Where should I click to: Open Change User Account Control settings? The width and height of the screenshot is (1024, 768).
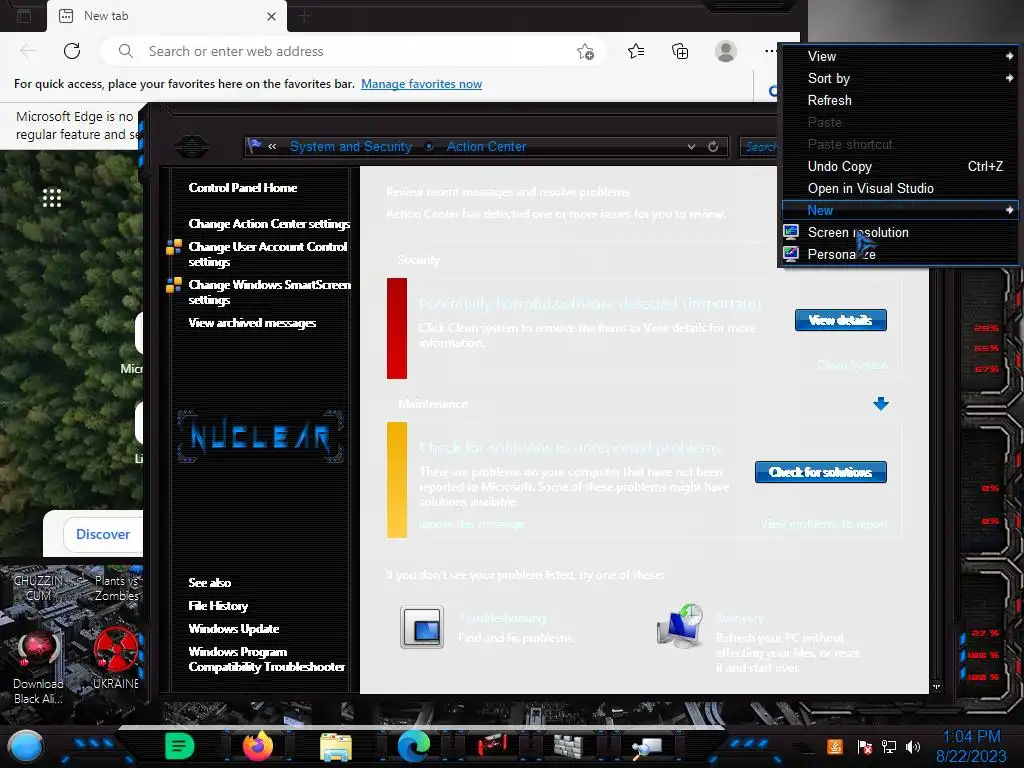(267, 254)
